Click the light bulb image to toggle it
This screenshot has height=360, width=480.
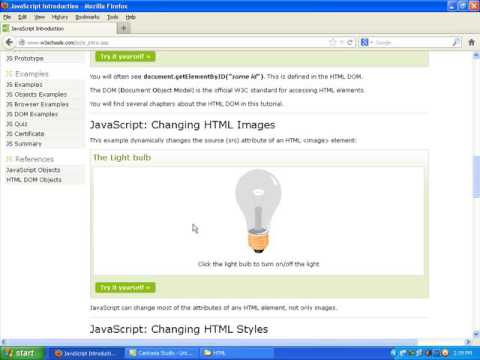(x=258, y=211)
